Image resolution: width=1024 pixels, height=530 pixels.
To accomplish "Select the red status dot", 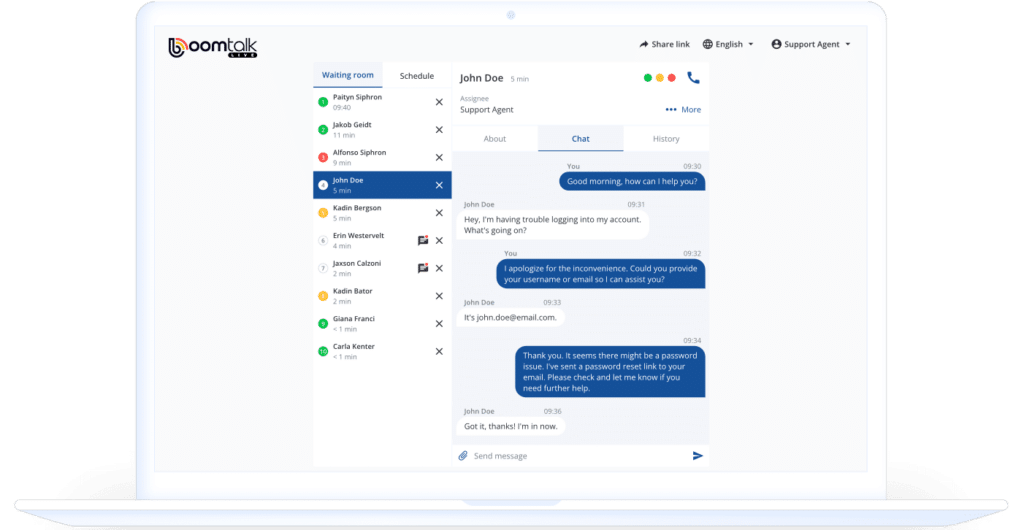I will (672, 77).
